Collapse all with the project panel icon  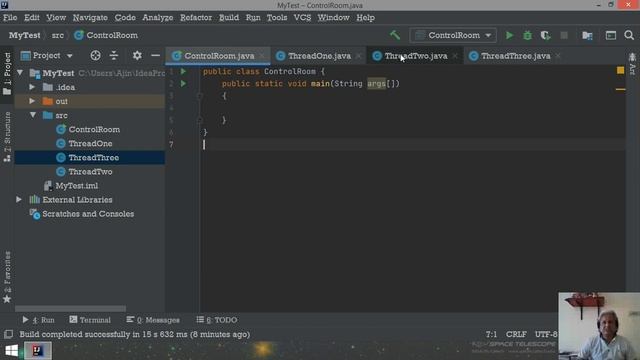pyautogui.click(x=114, y=56)
